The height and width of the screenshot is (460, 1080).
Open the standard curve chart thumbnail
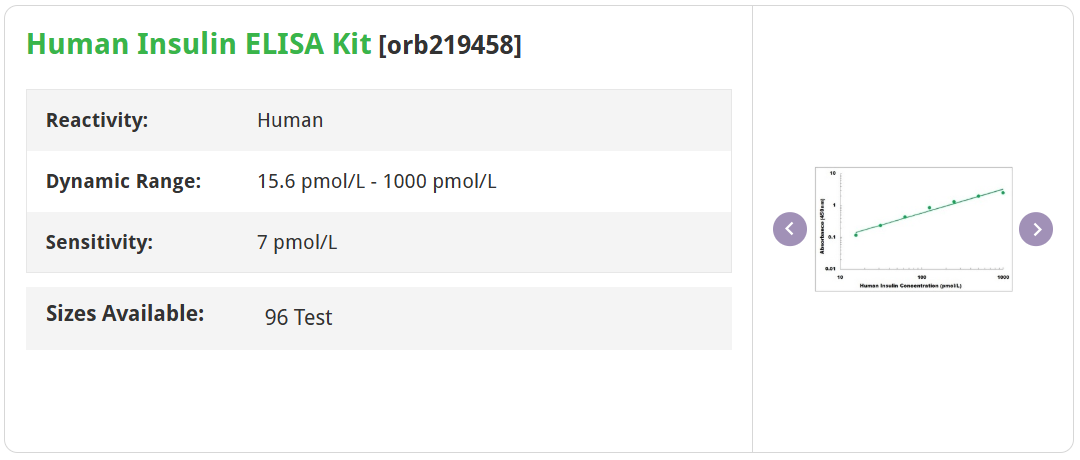point(913,229)
